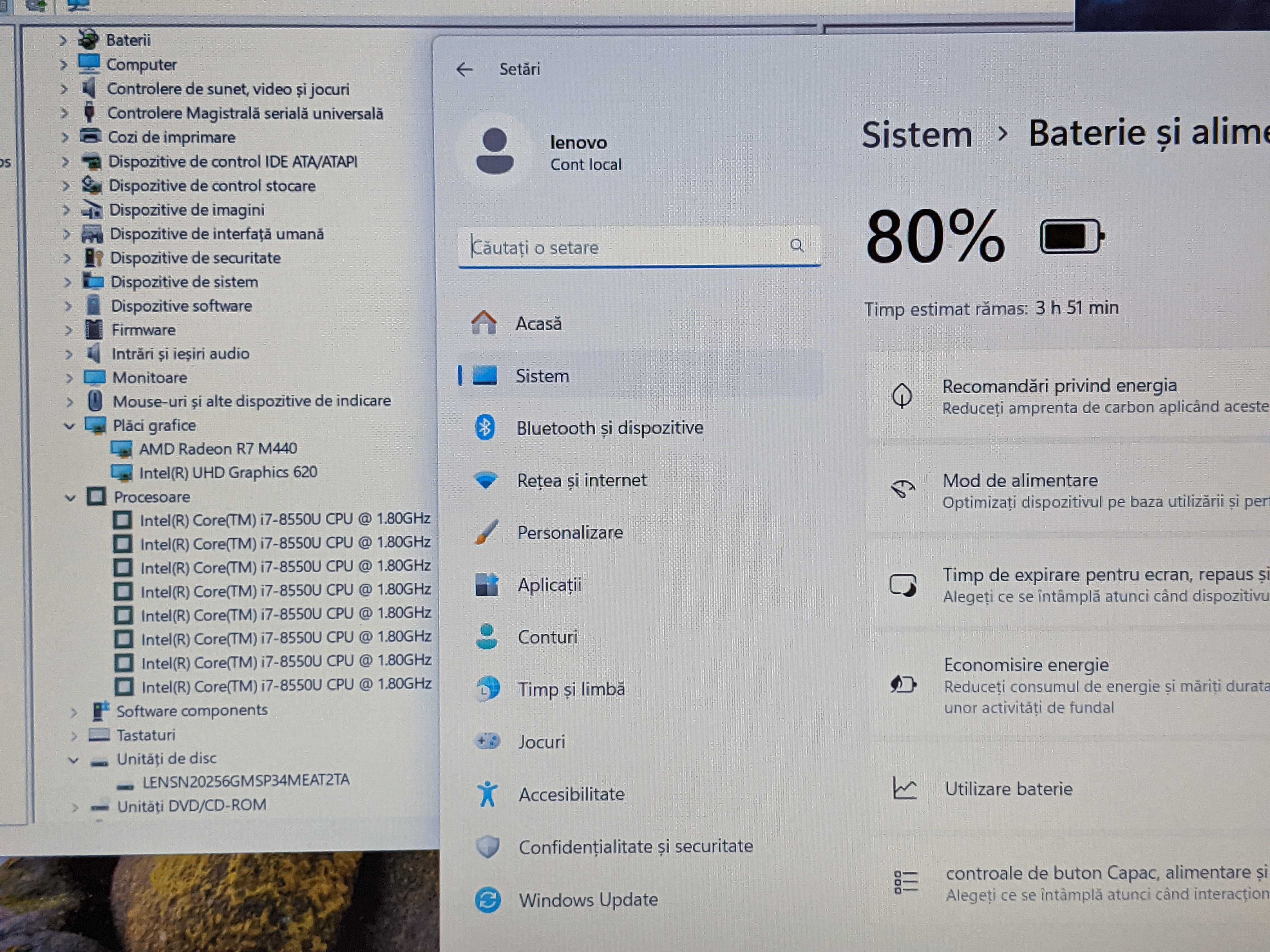This screenshot has width=1270, height=952.
Task: Open Bluetooth și dispozitive settings
Action: [x=640, y=428]
